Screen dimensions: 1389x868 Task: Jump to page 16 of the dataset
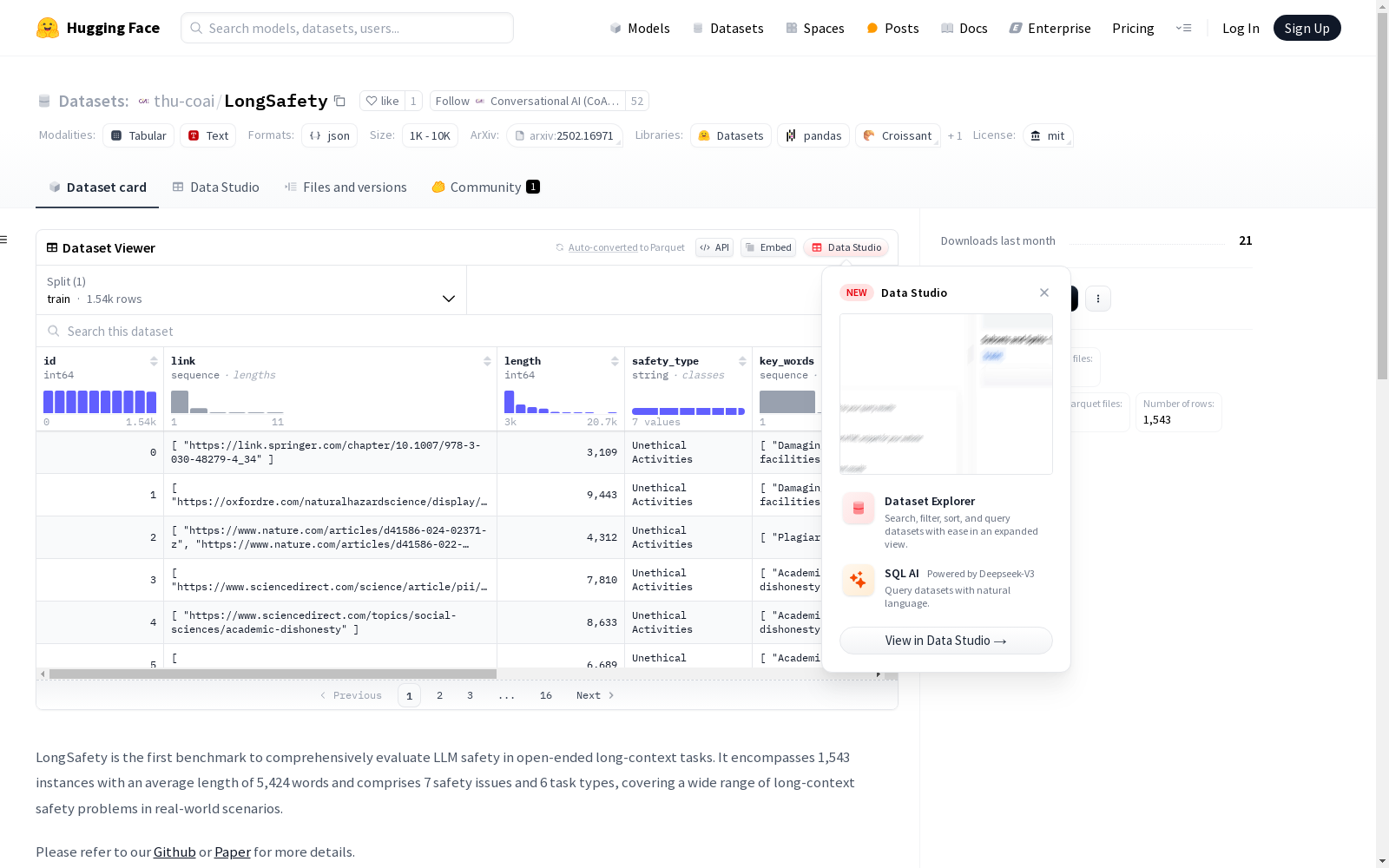point(546,695)
